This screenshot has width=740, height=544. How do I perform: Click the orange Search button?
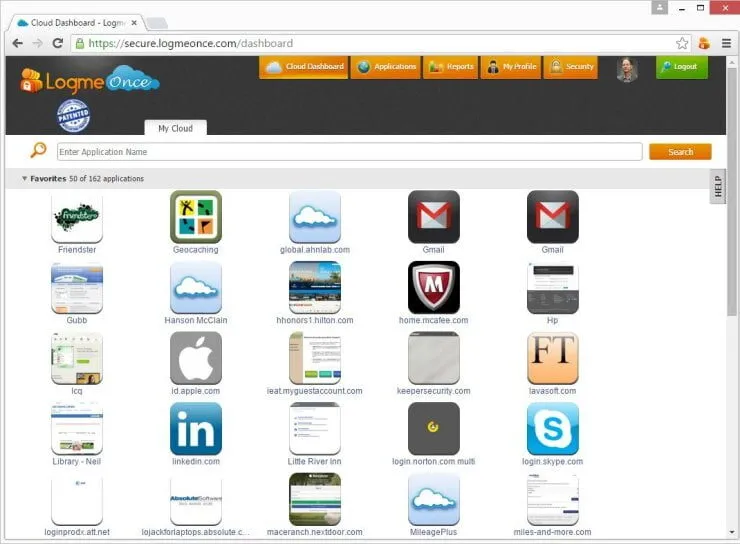coord(680,152)
